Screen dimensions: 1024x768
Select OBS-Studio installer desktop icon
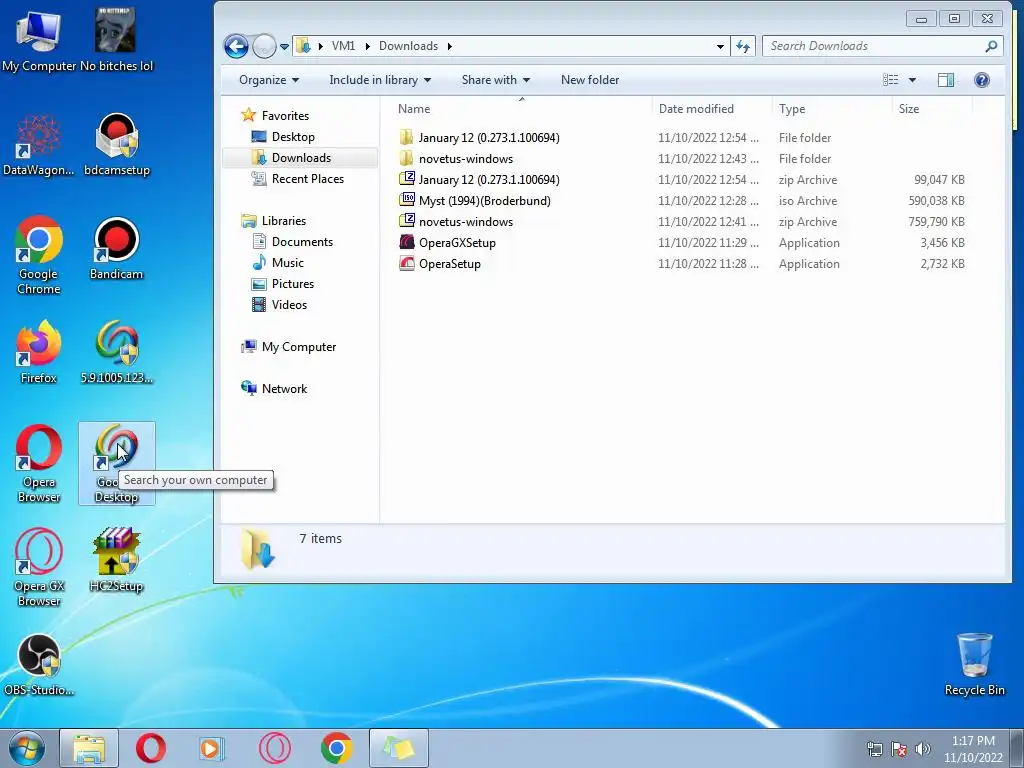tap(39, 665)
